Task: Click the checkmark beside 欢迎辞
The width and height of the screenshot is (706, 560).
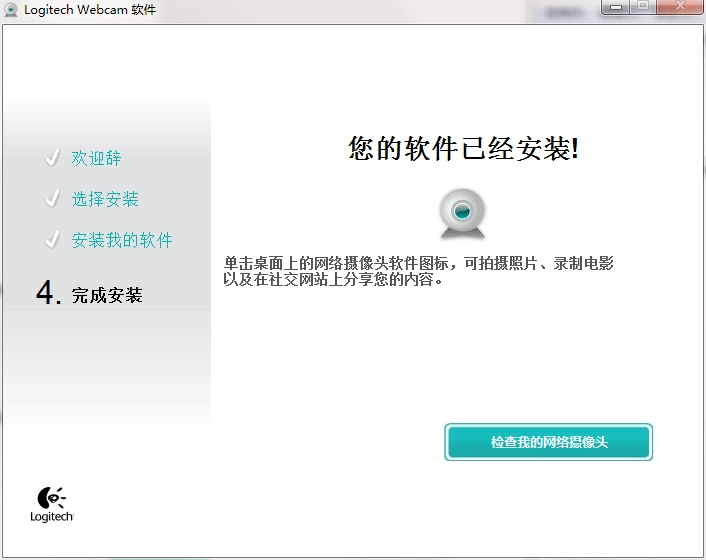Action: [x=53, y=158]
